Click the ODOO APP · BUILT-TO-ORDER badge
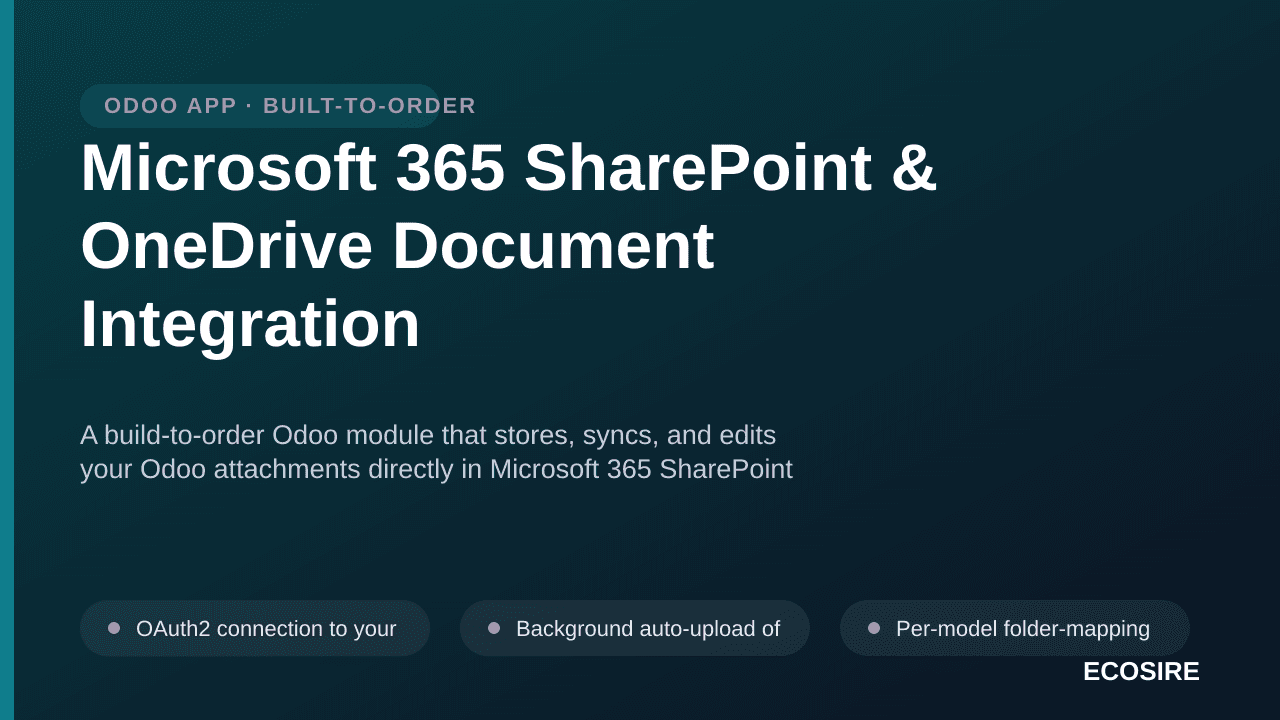This screenshot has width=1280, height=720. pyautogui.click(x=260, y=106)
